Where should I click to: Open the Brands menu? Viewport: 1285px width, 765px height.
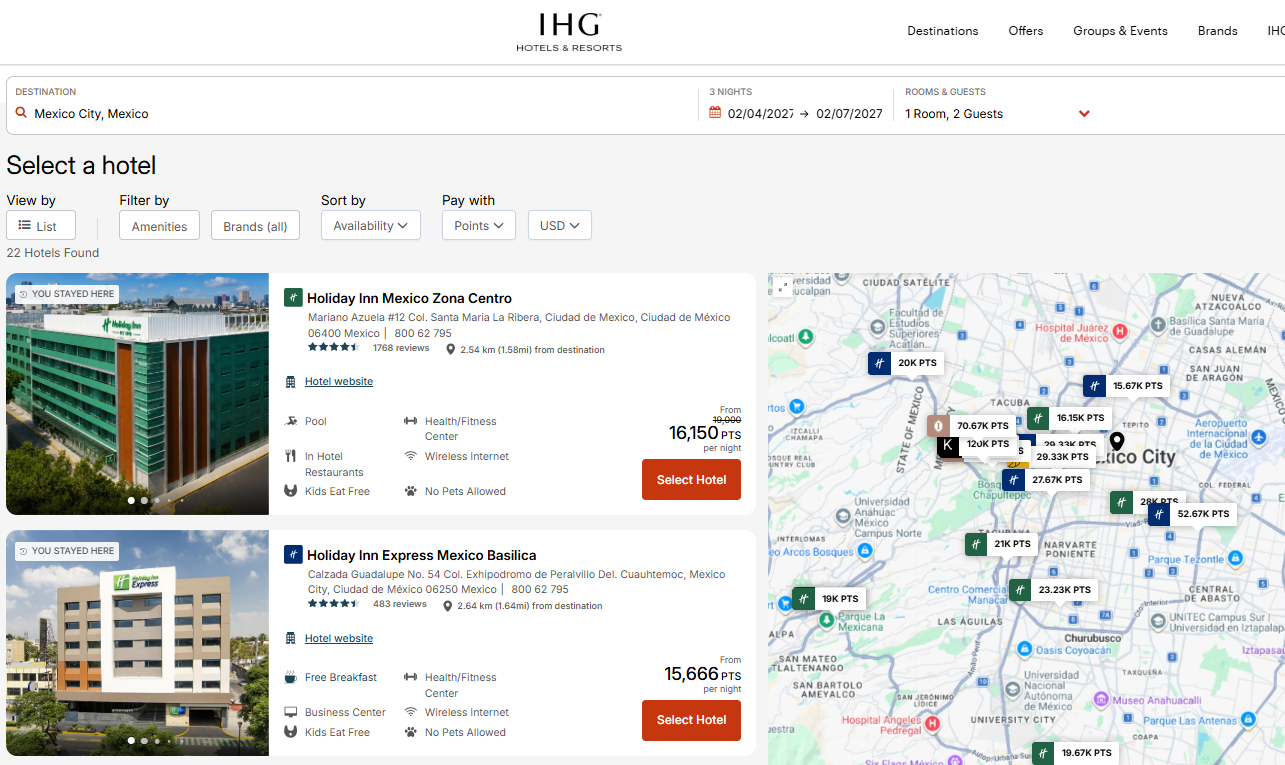1218,31
